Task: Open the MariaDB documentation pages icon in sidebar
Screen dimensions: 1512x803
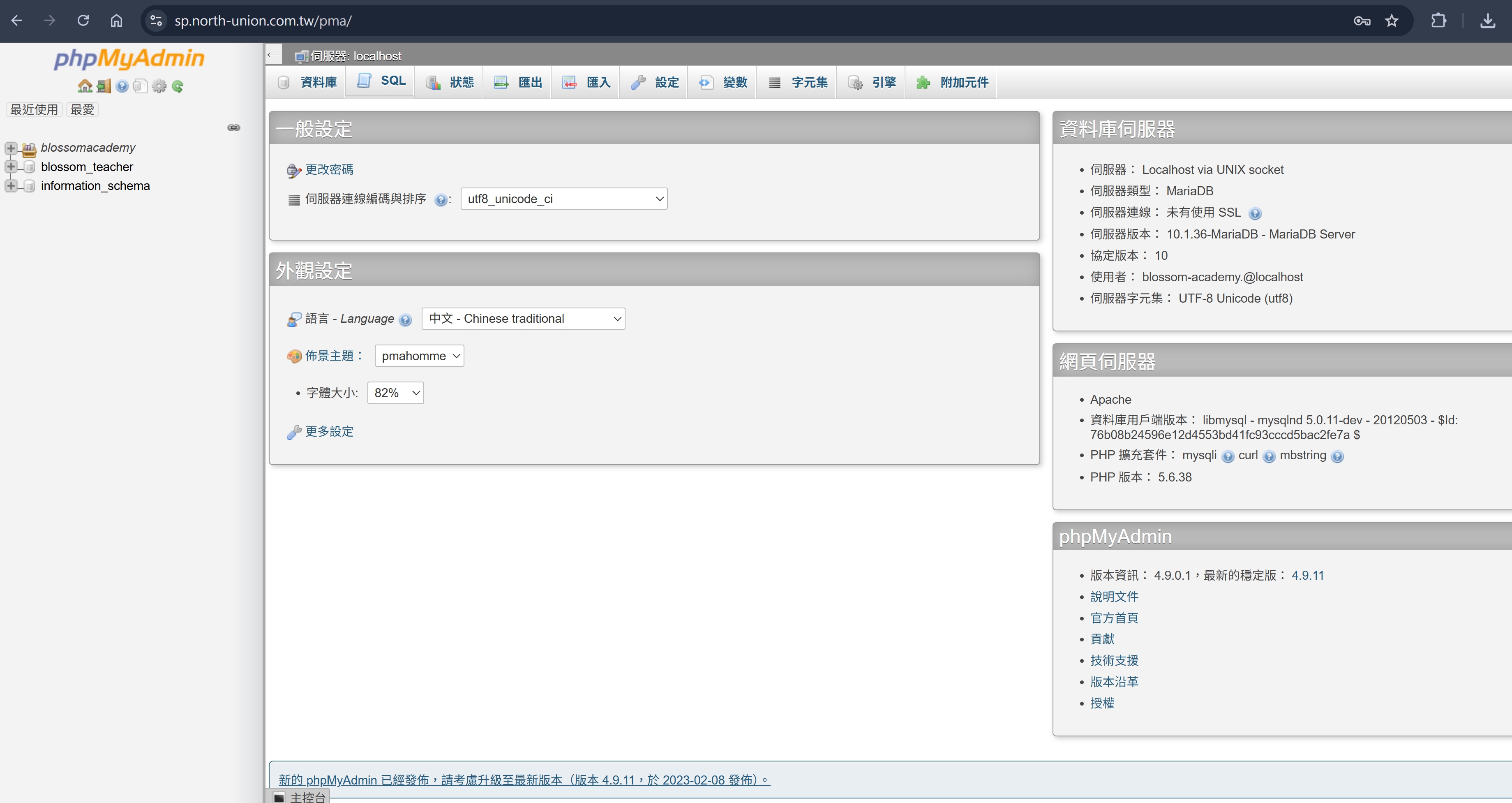Action: [140, 86]
